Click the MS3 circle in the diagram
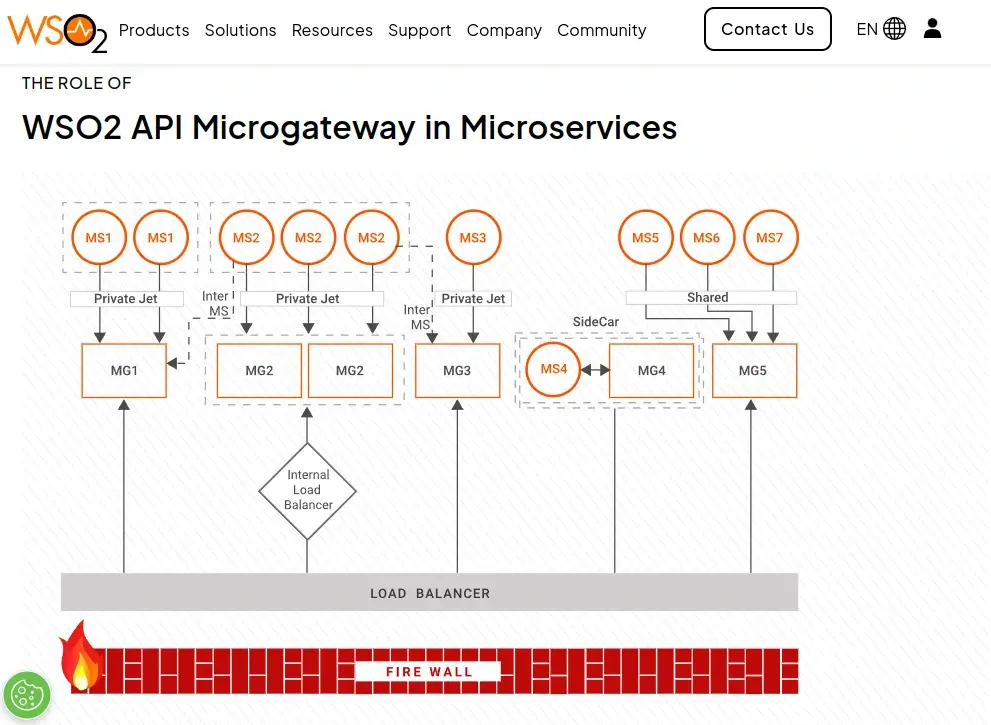 coord(473,238)
